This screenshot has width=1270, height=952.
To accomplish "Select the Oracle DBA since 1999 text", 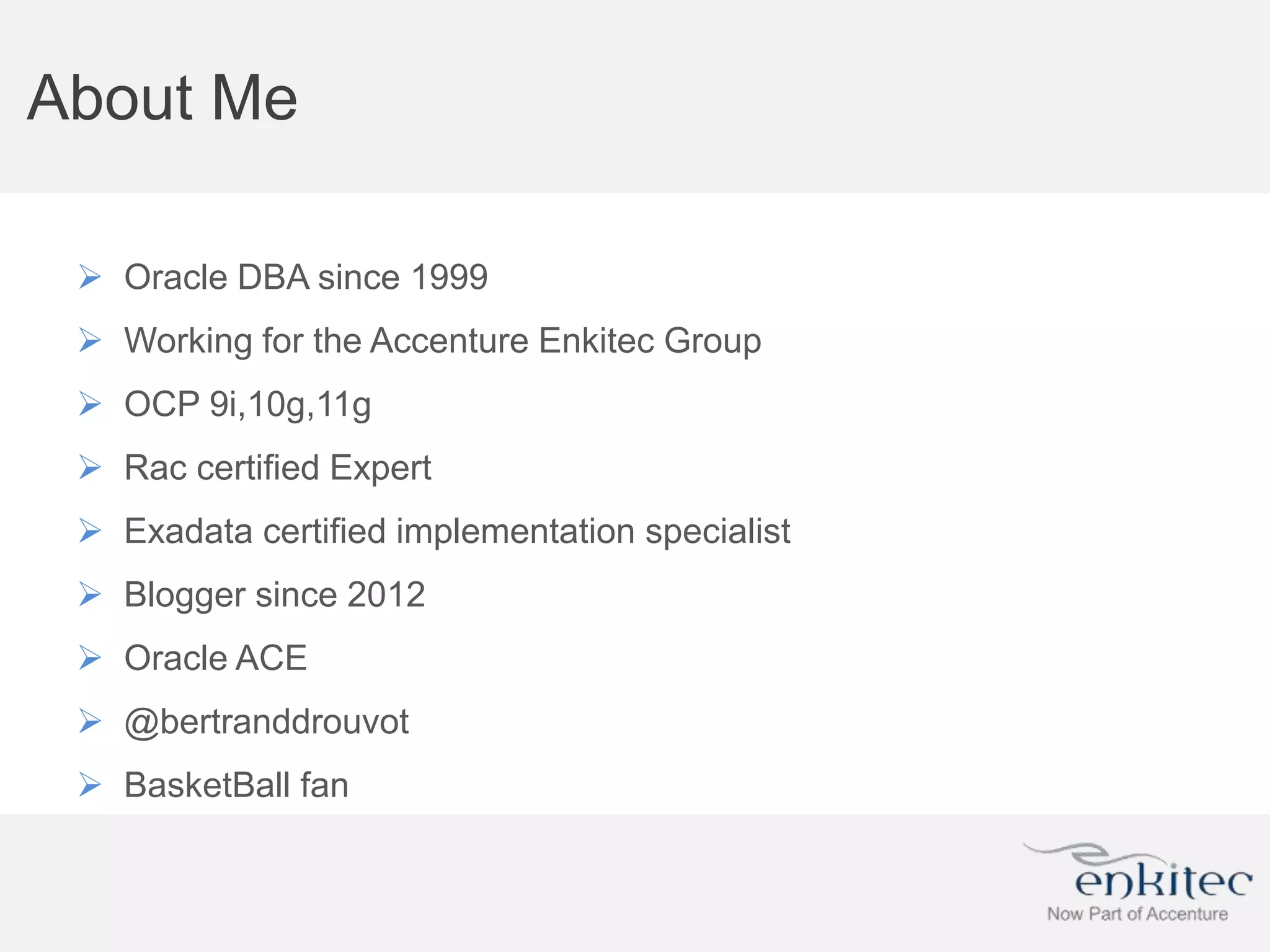I will (306, 277).
